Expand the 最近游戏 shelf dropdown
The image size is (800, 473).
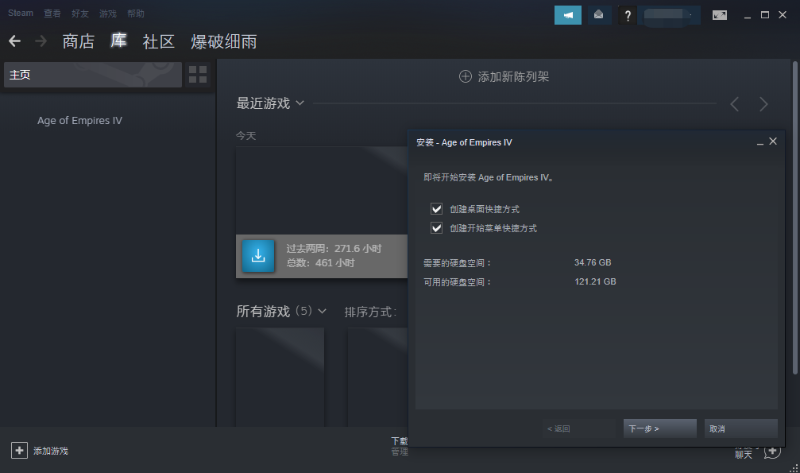300,103
